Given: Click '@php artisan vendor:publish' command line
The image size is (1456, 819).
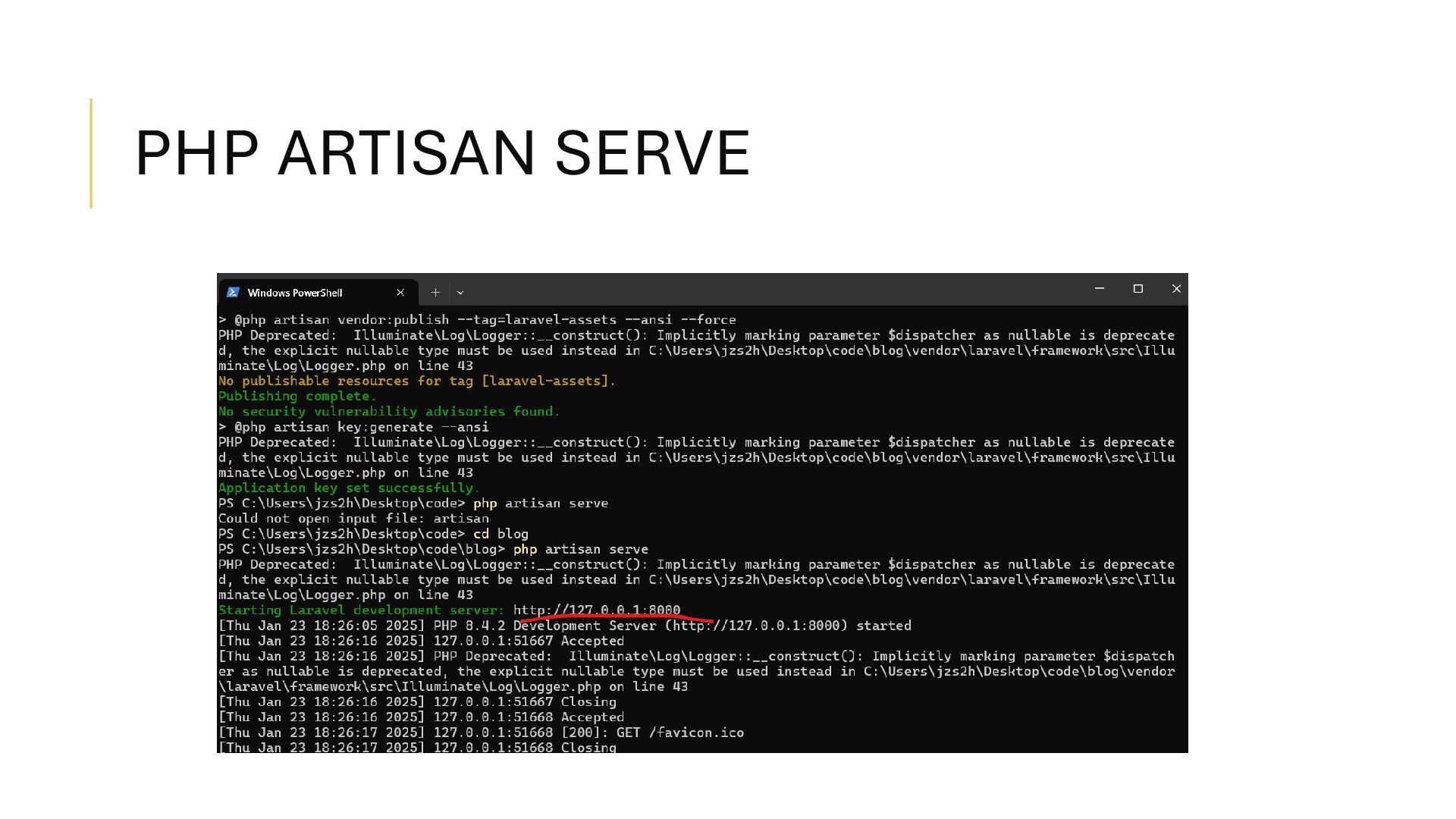Looking at the screenshot, I should coord(477,320).
